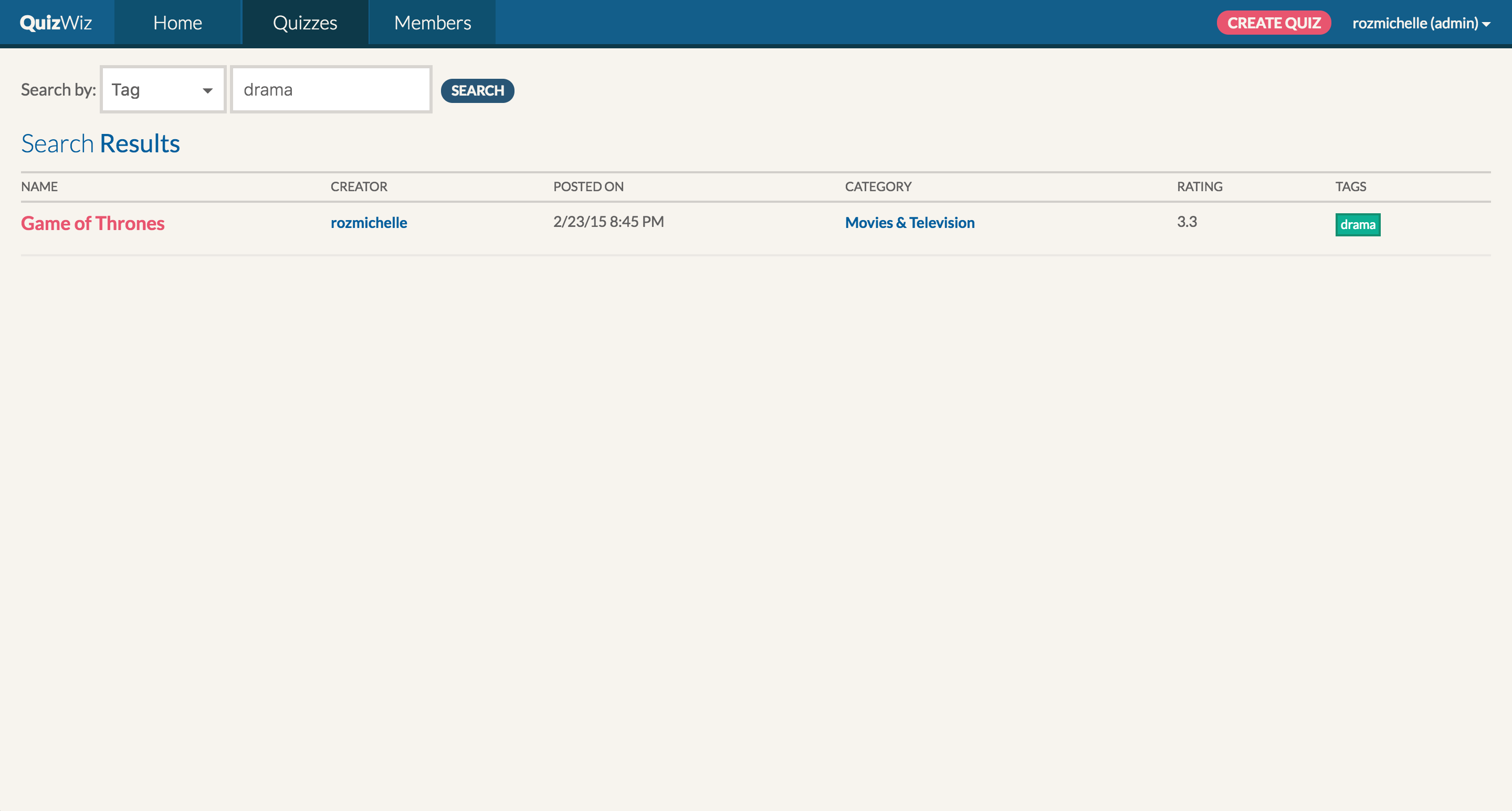Click the Search button
1512x811 pixels.
[x=477, y=90]
